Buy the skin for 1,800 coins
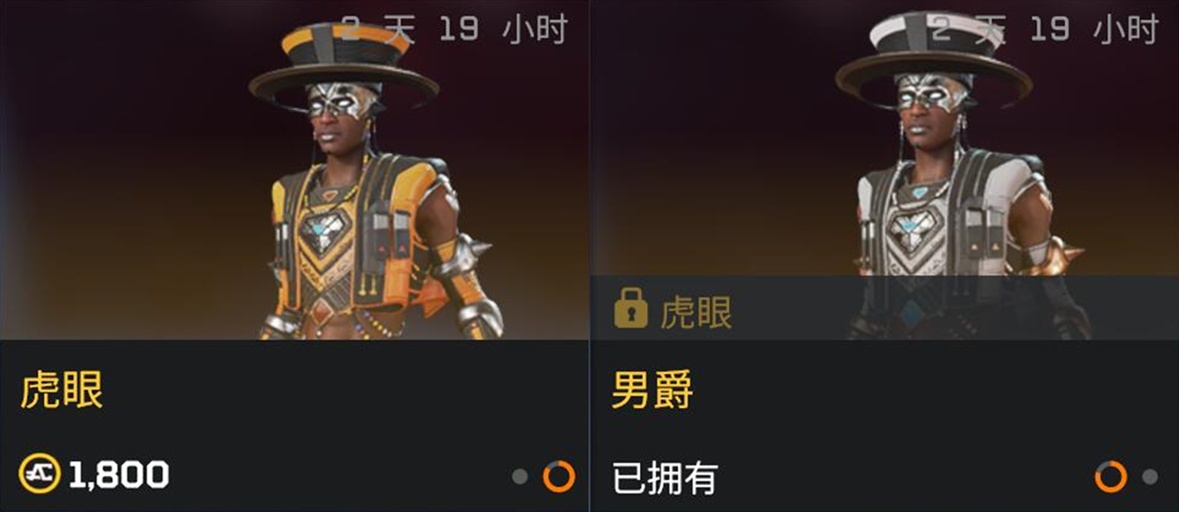 click(94, 475)
